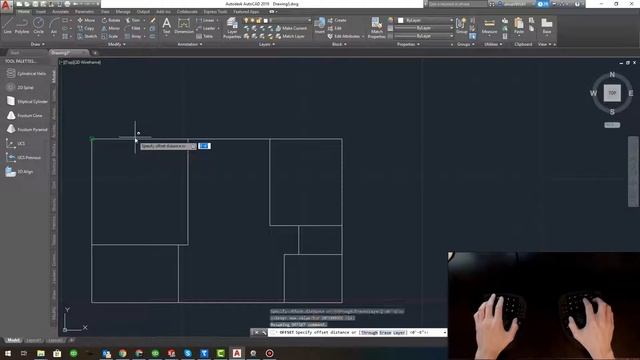Select the Frustum Pyramid palette tool
Screen dimensions: 640x360
point(27,129)
